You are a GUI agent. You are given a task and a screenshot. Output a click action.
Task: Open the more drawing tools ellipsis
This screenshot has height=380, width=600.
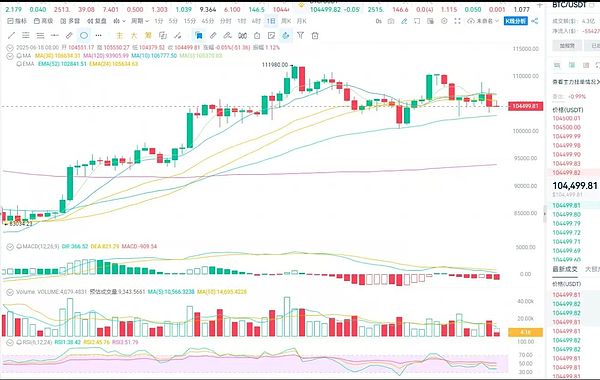click(x=99, y=36)
